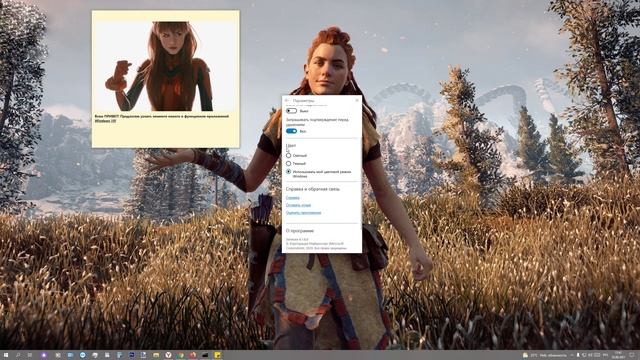Click the Оставить отзыв feedback link
This screenshot has width=640, height=360.
click(298, 205)
